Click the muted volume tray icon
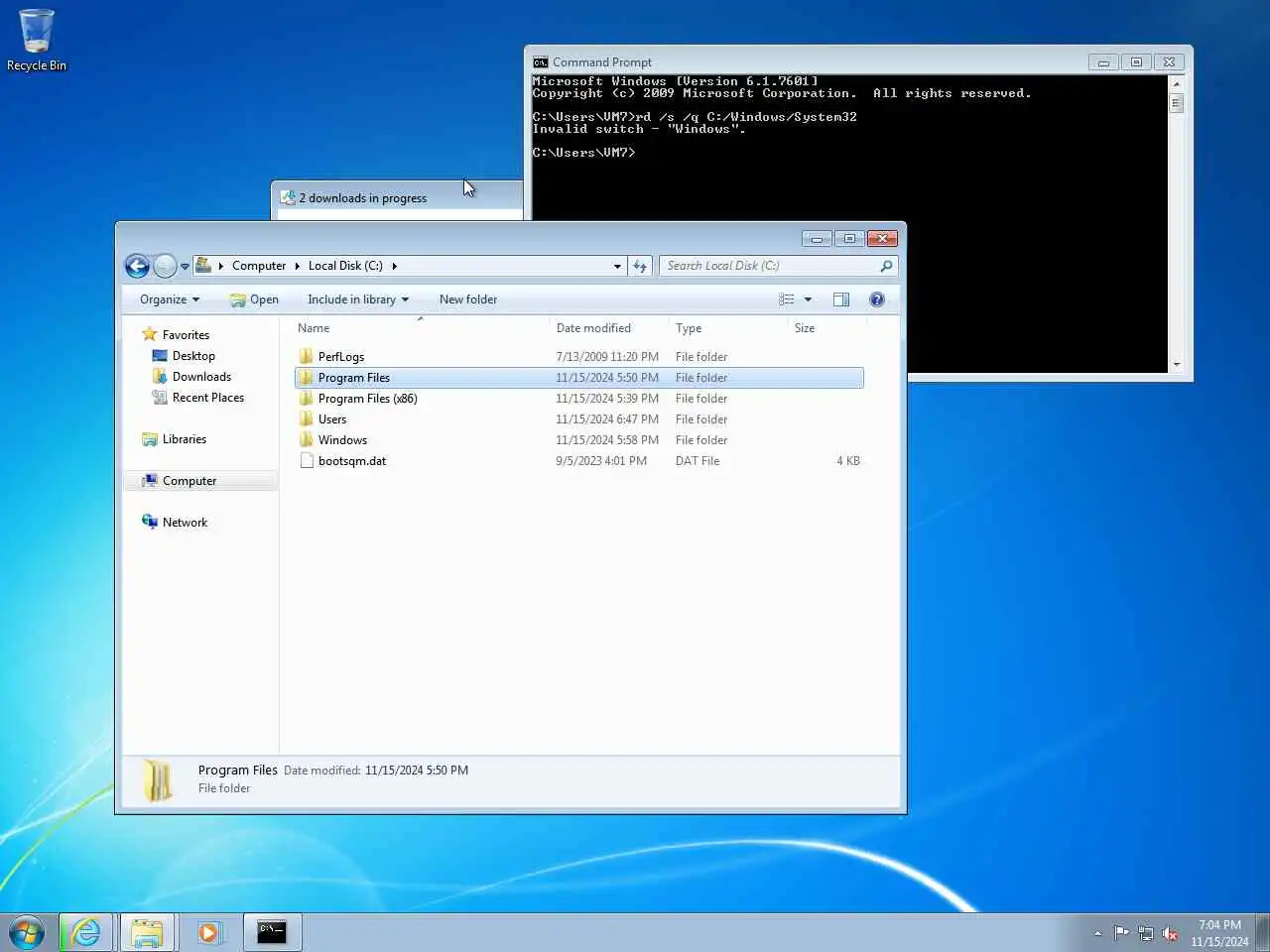1270x952 pixels. pos(1171,933)
